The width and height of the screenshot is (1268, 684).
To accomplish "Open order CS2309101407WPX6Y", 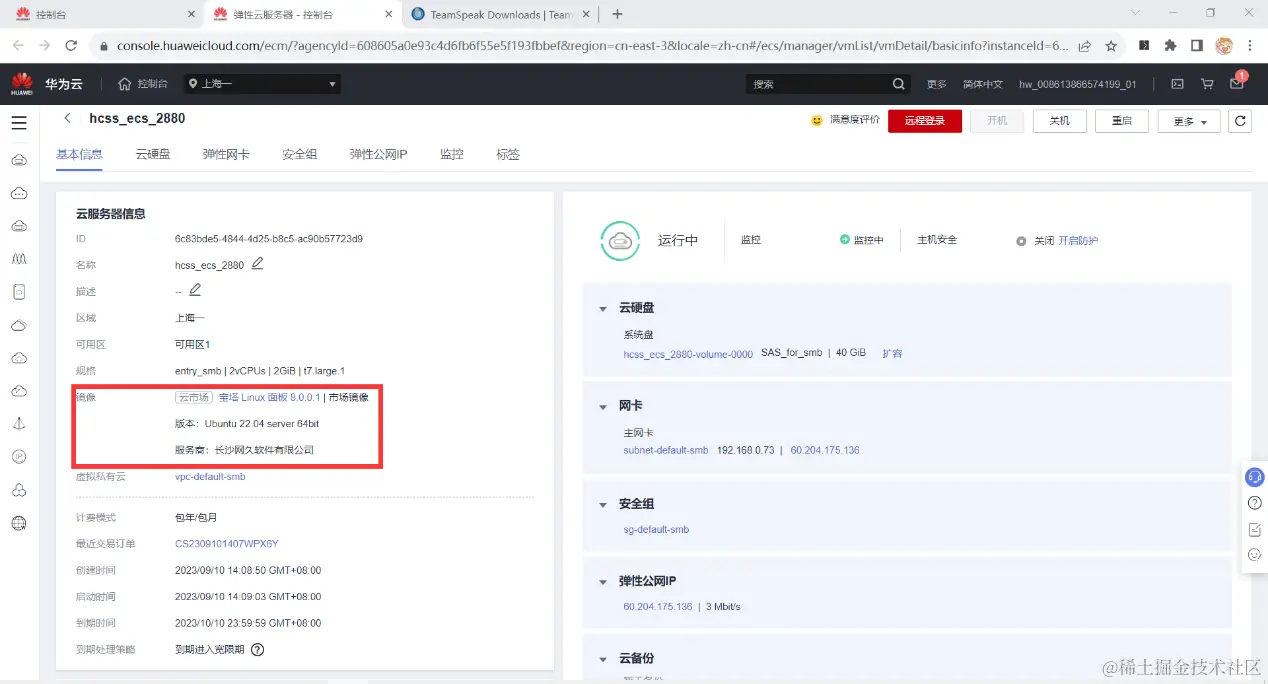I will (227, 544).
